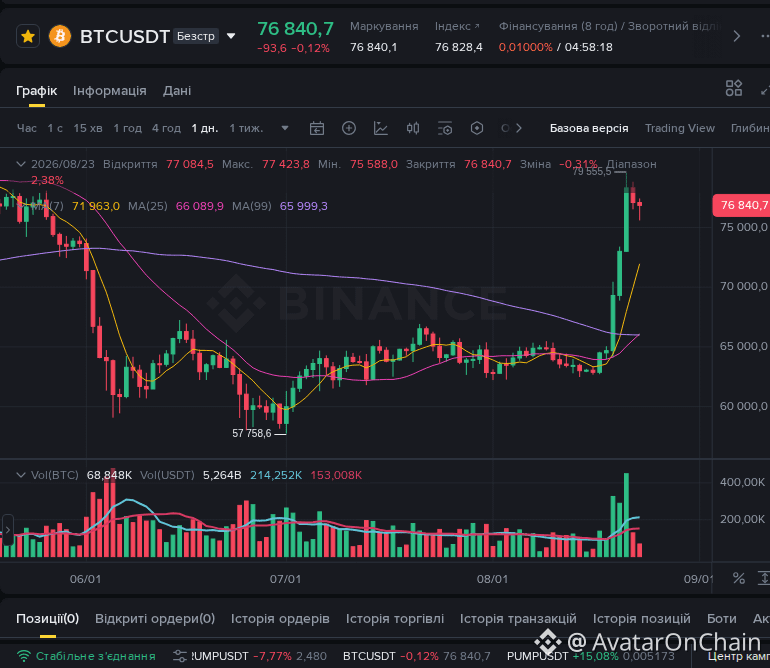The height and width of the screenshot is (668, 770).
Task: Click the add alert plus-circle icon
Action: tap(349, 129)
